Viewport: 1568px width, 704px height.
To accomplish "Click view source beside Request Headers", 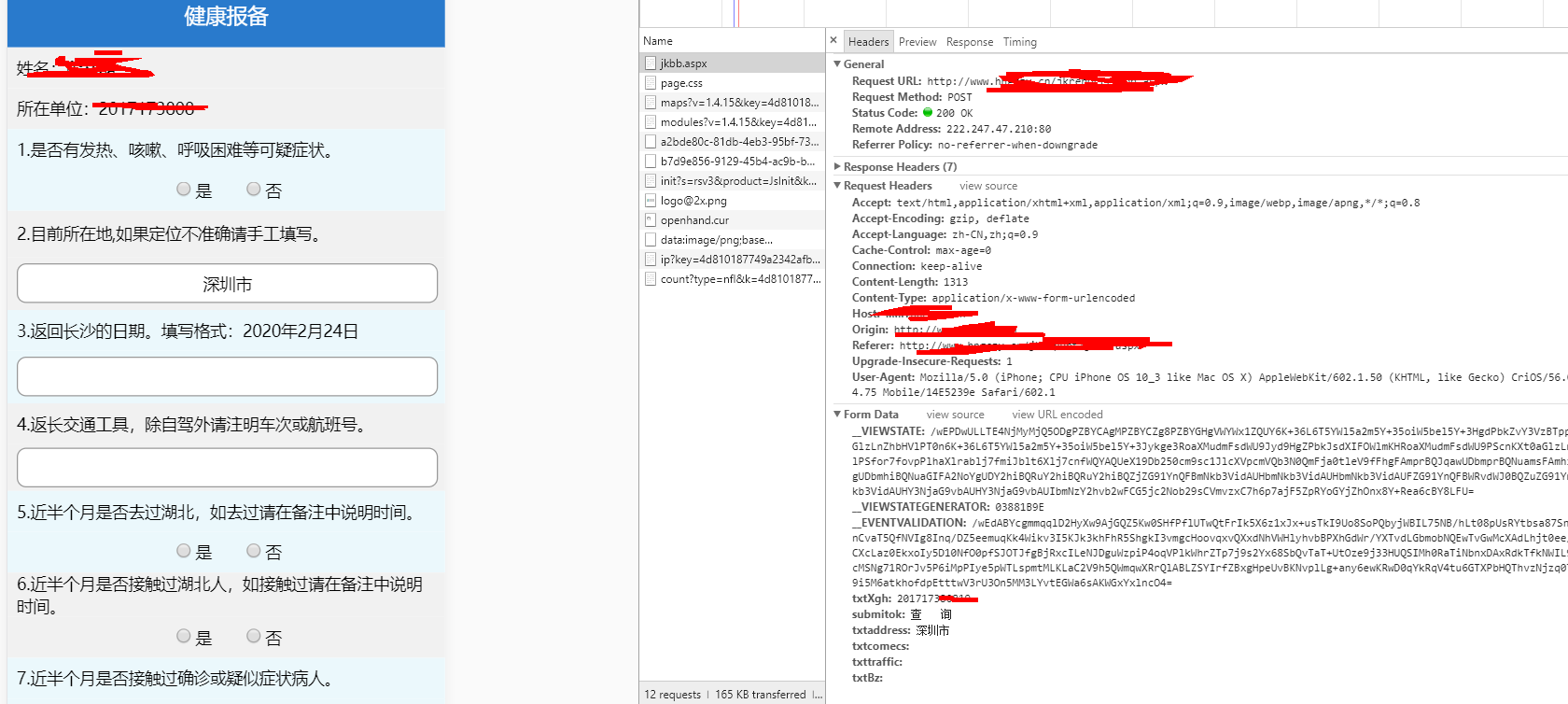I will click(988, 186).
